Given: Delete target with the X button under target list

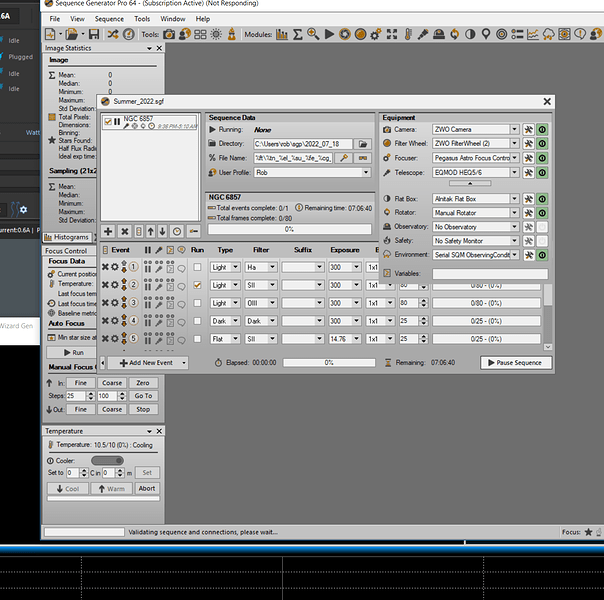Looking at the screenshot, I should tap(125, 231).
